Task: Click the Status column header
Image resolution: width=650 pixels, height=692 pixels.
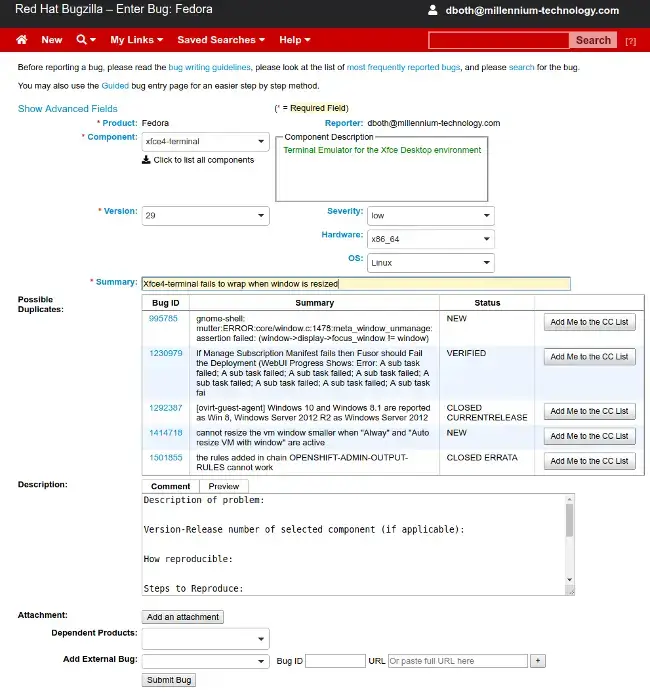Action: (x=487, y=303)
